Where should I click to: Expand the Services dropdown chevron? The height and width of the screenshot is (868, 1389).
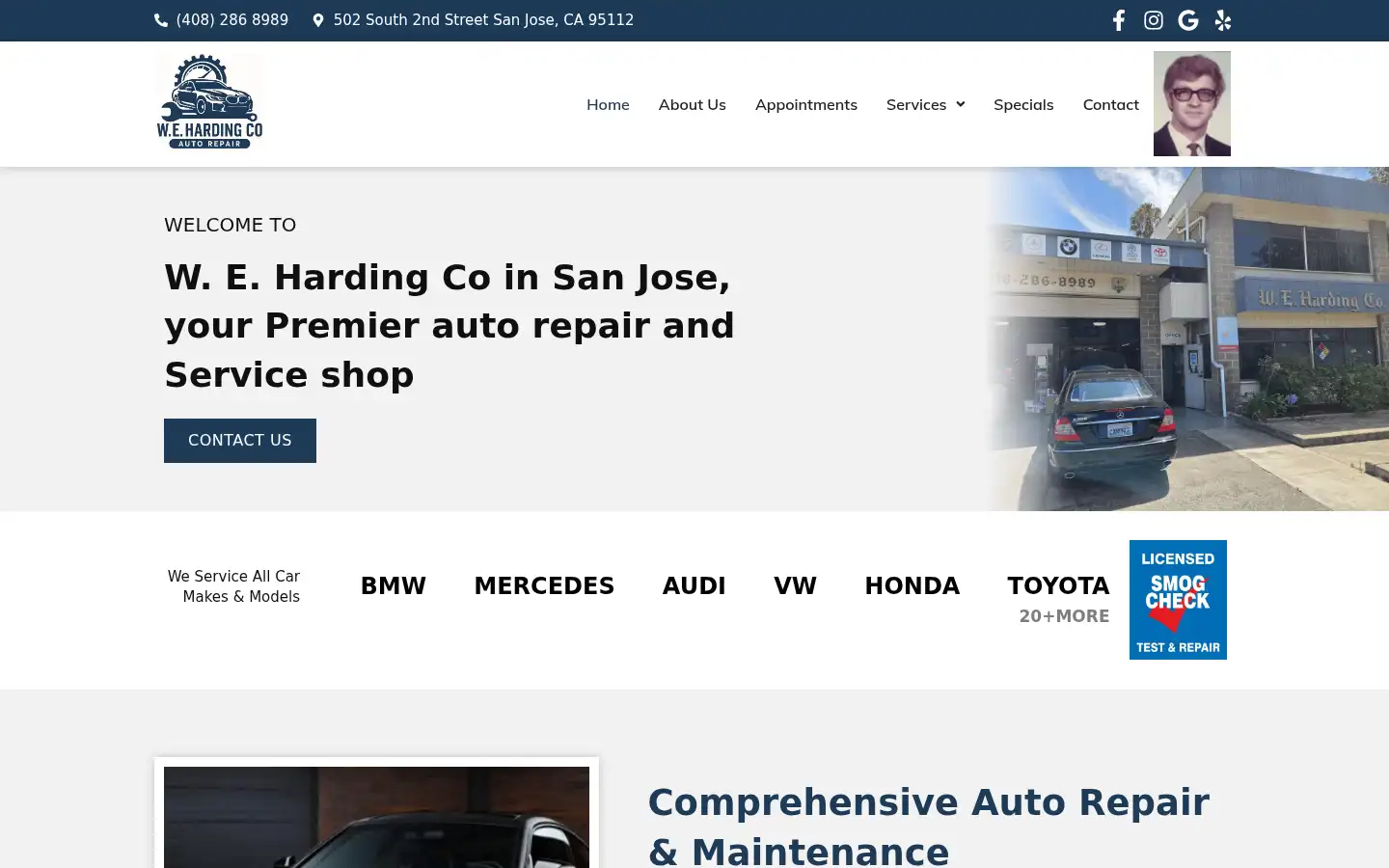960,104
